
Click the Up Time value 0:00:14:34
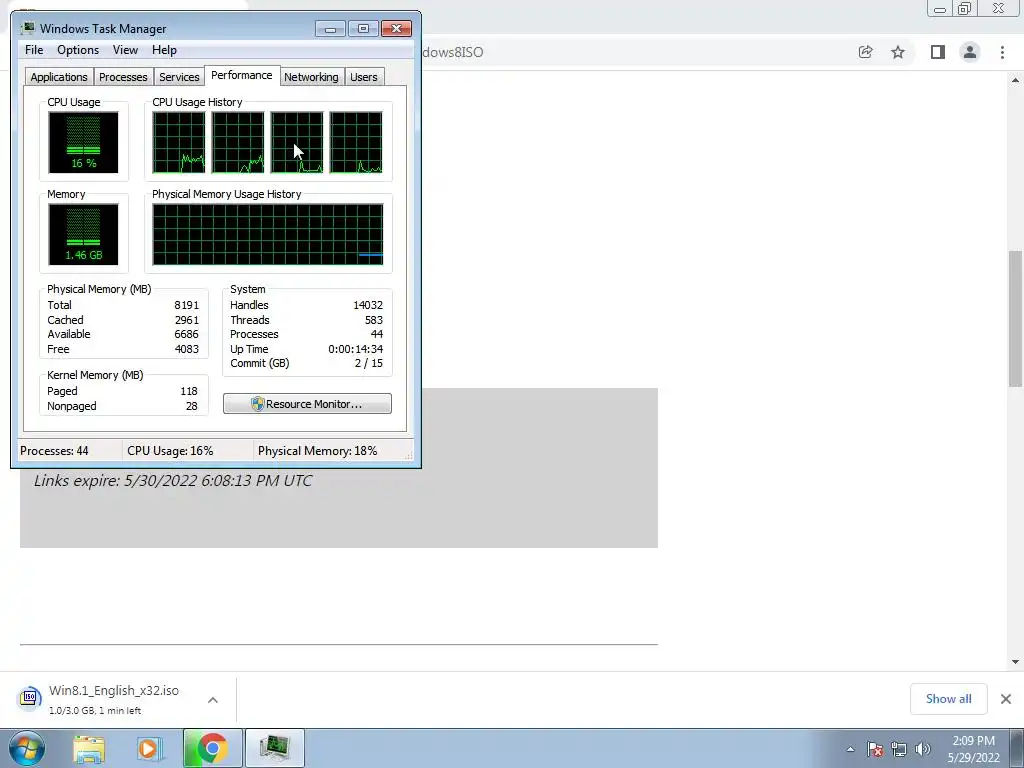(355, 349)
